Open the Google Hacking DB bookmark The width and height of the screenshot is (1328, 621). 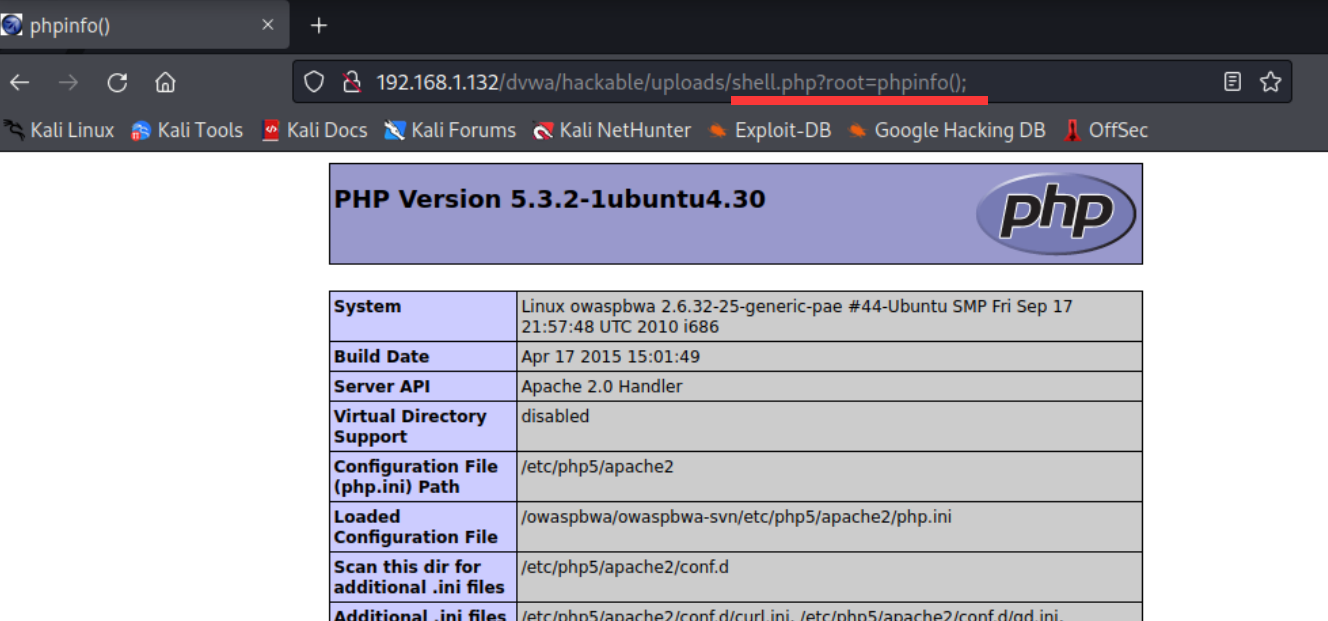pyautogui.click(x=947, y=130)
